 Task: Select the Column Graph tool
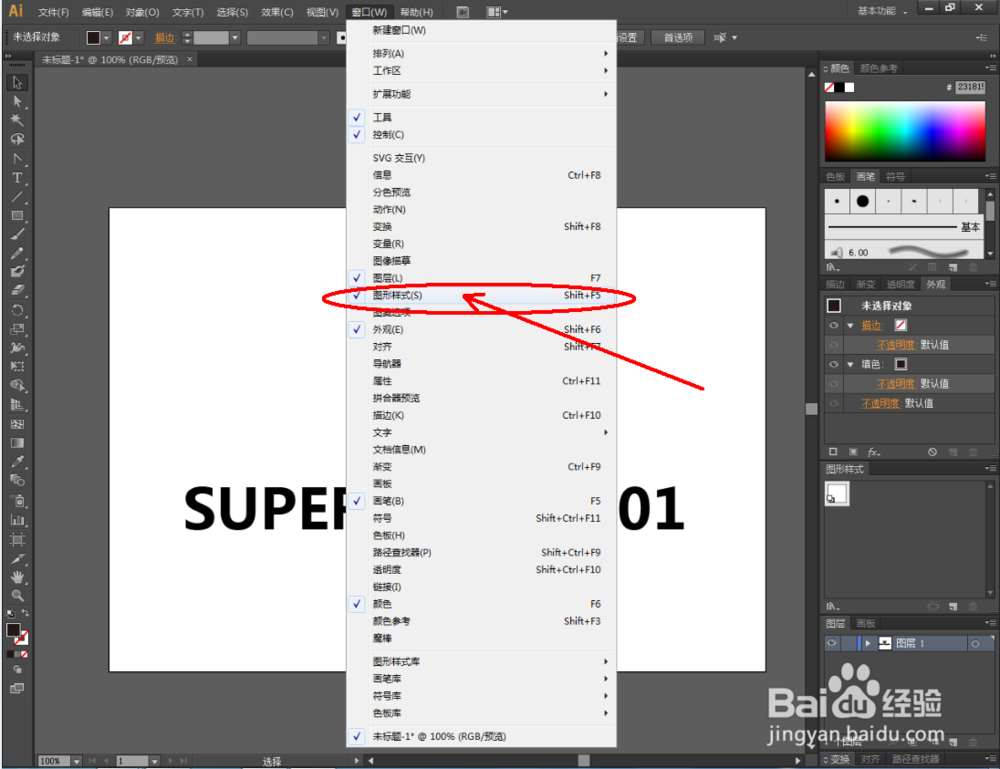coord(17,520)
